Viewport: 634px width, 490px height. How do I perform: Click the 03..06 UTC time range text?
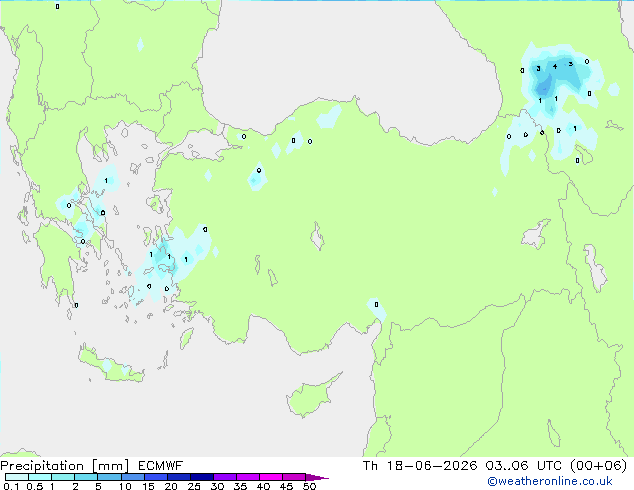(523, 466)
